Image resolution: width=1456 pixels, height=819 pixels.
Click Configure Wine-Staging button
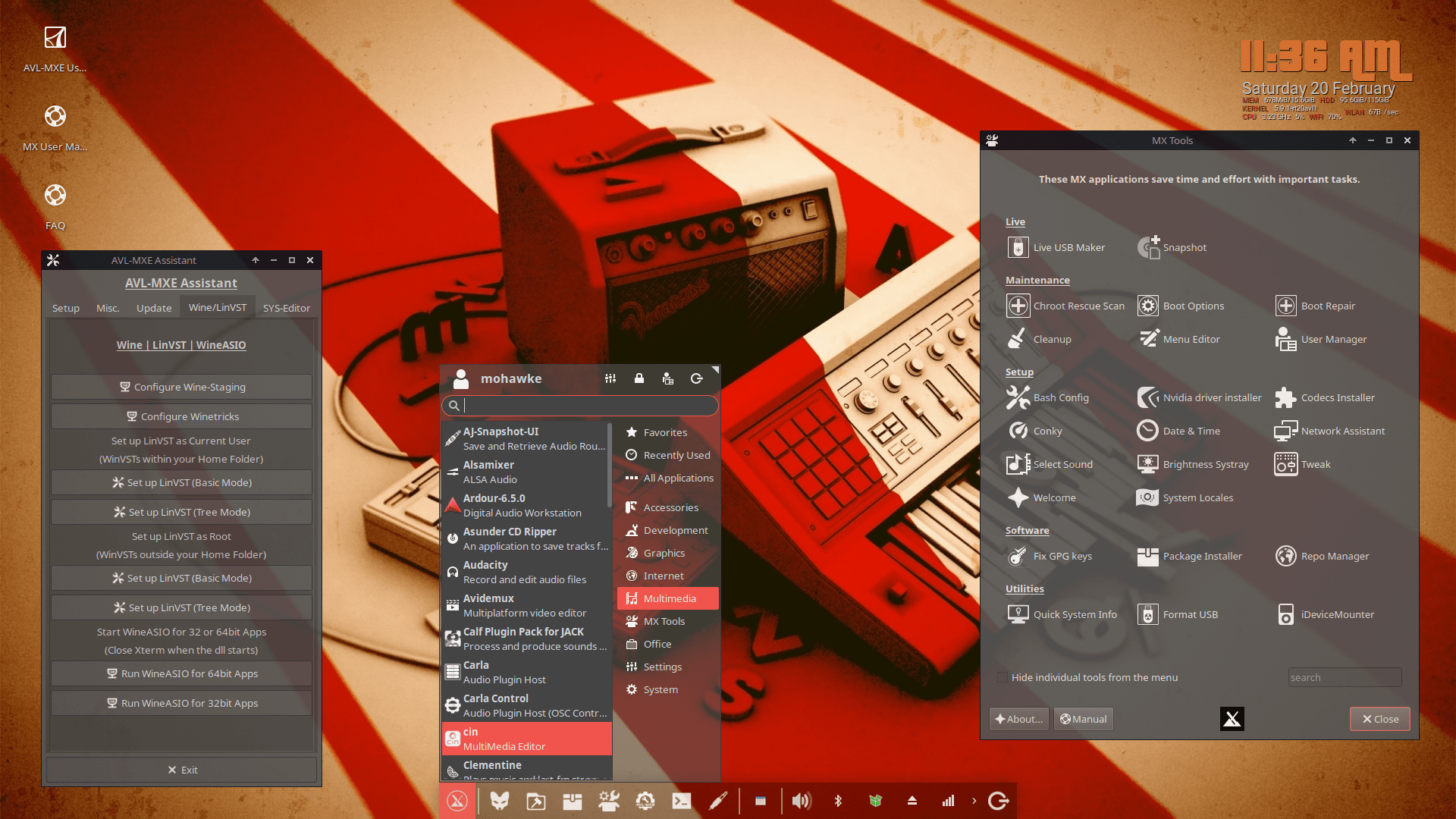click(182, 387)
